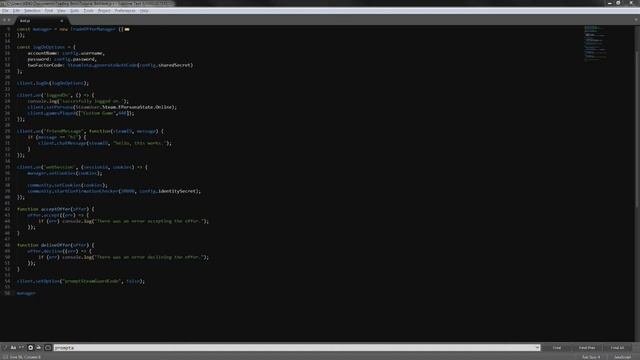This screenshot has width=640, height=360.
Task: Click line number 42 in the gutter
Action: tap(7, 209)
